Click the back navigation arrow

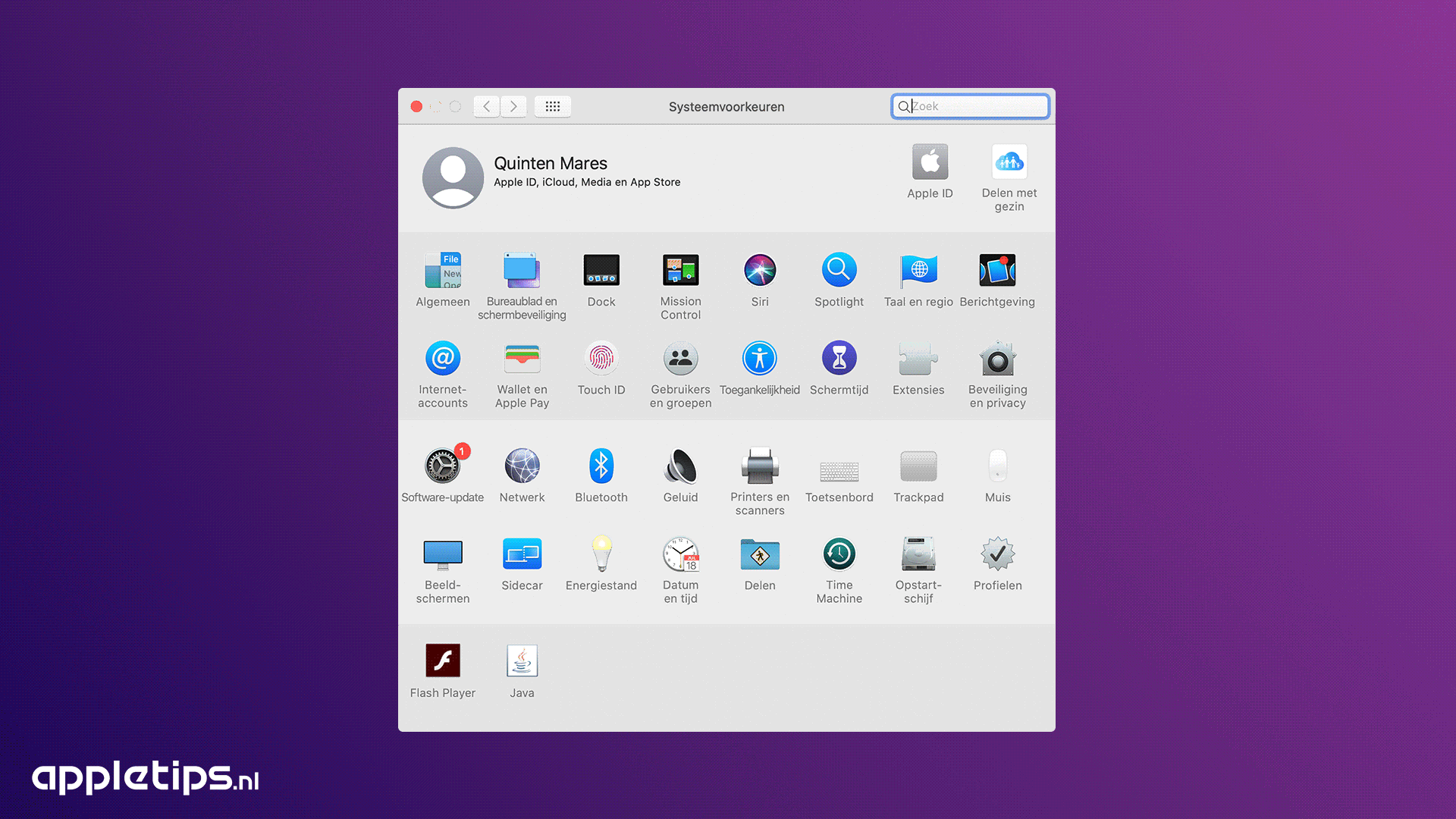click(x=487, y=107)
